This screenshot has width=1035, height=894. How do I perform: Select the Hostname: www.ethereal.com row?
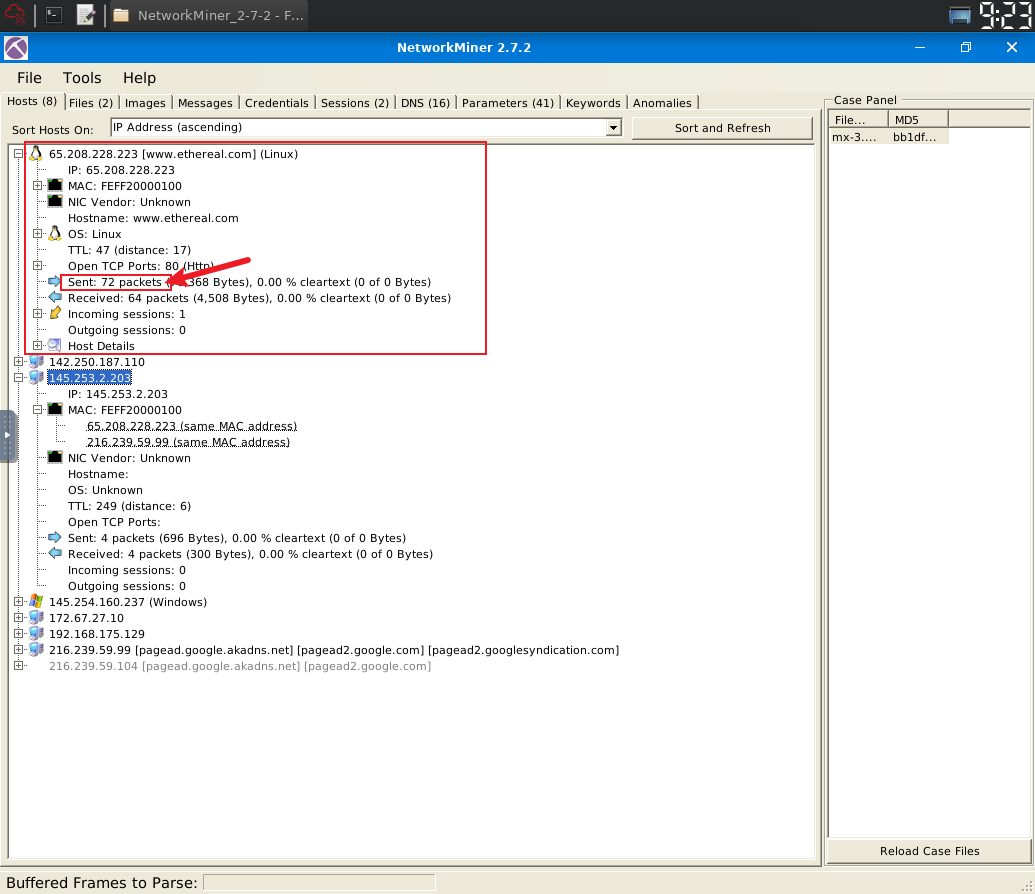click(153, 218)
